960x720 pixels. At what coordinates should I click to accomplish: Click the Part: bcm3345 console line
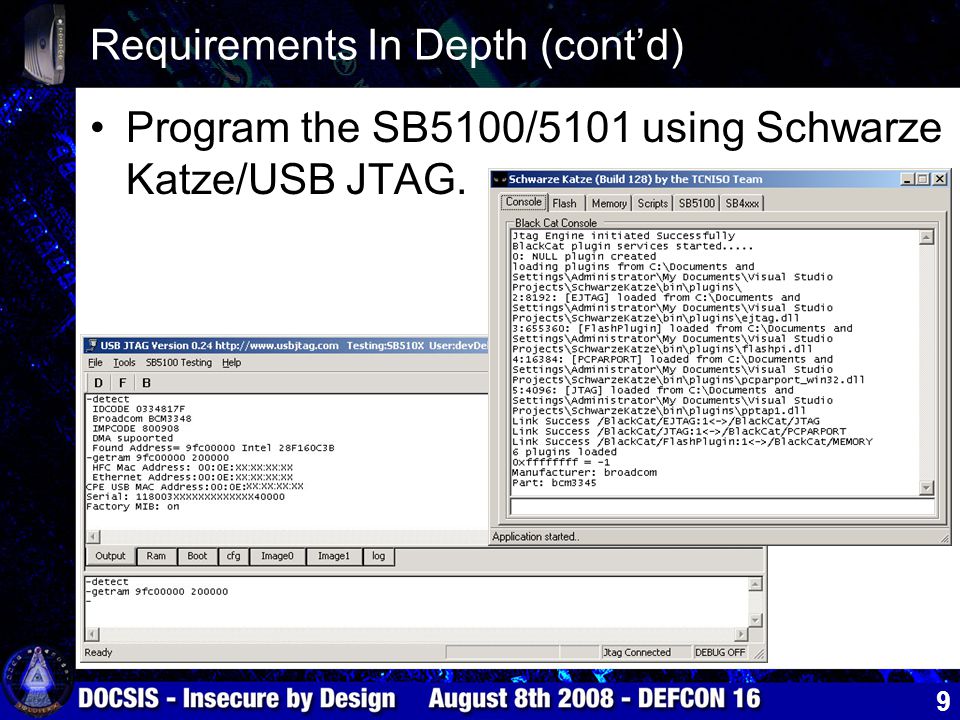(x=554, y=483)
